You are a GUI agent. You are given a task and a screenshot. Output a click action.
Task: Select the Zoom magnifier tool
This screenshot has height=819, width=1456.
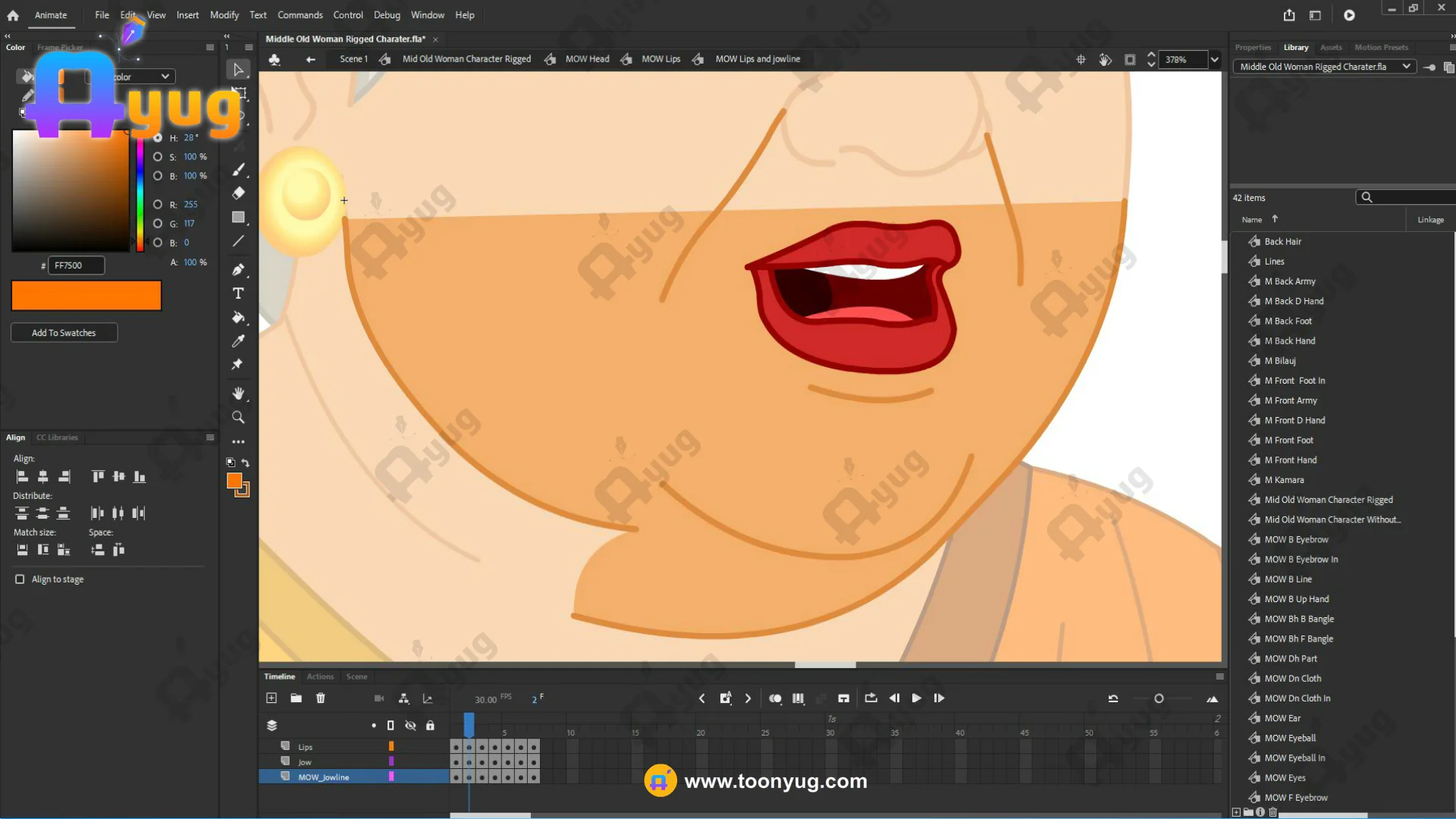pyautogui.click(x=238, y=417)
